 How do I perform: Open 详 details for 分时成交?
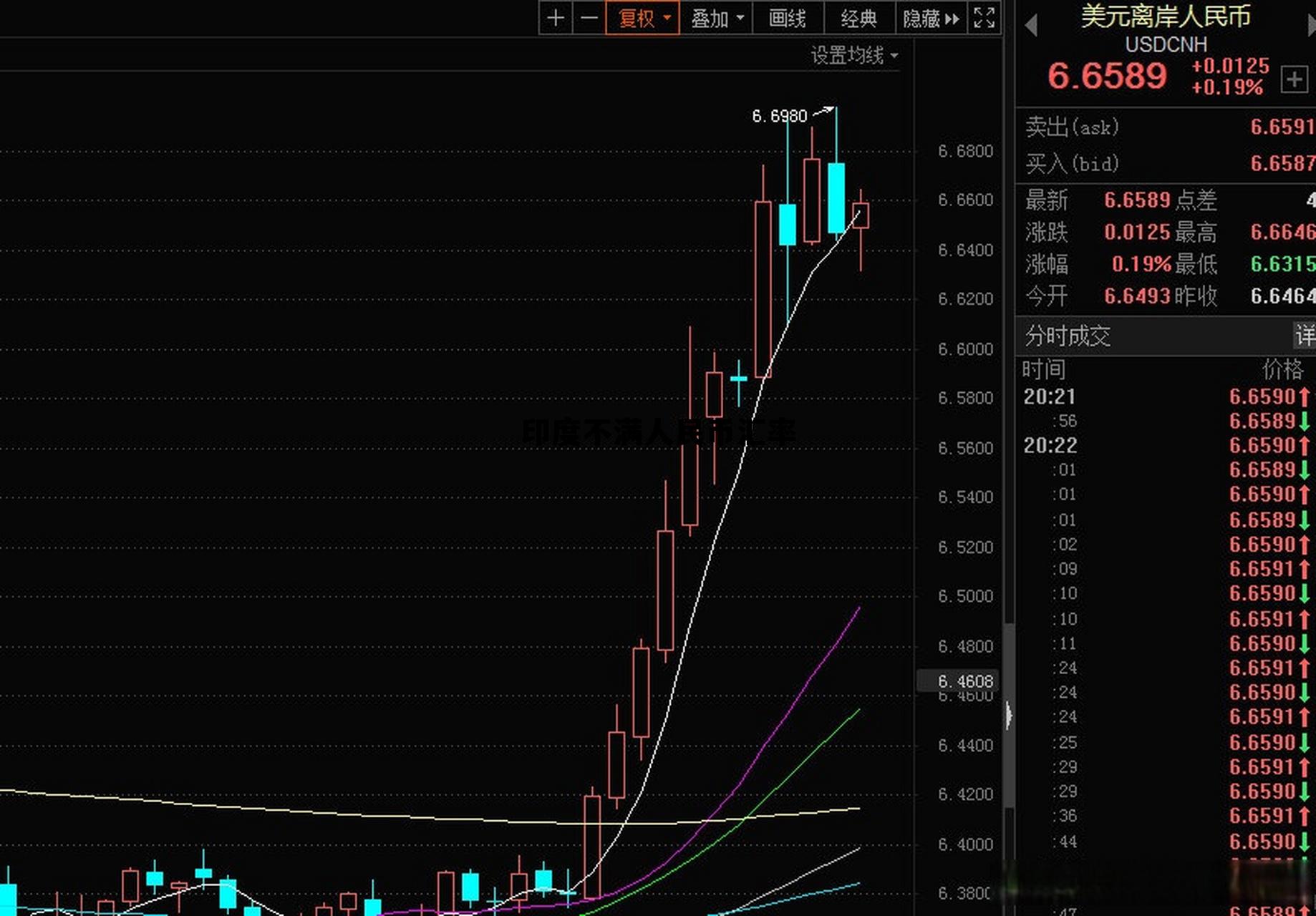click(x=1304, y=336)
